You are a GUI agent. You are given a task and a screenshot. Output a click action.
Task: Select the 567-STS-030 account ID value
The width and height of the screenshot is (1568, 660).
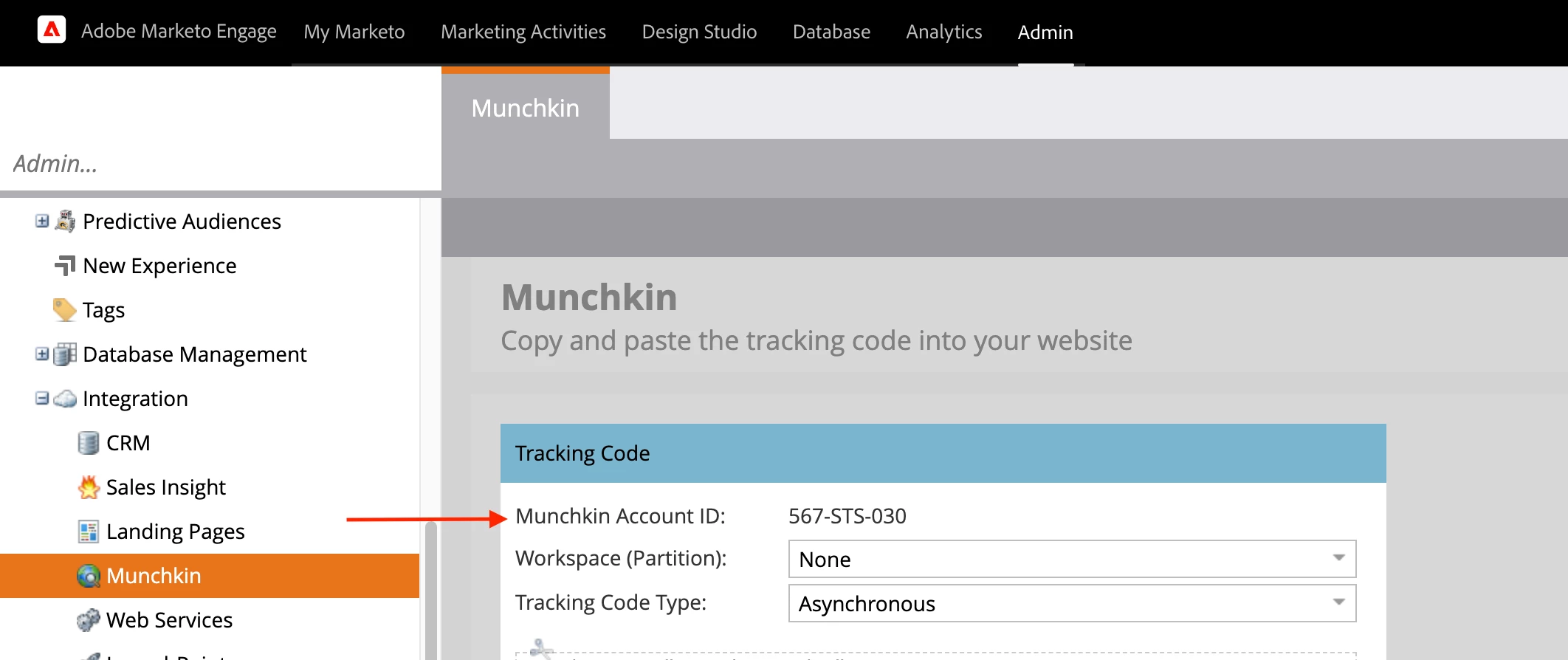pos(847,516)
